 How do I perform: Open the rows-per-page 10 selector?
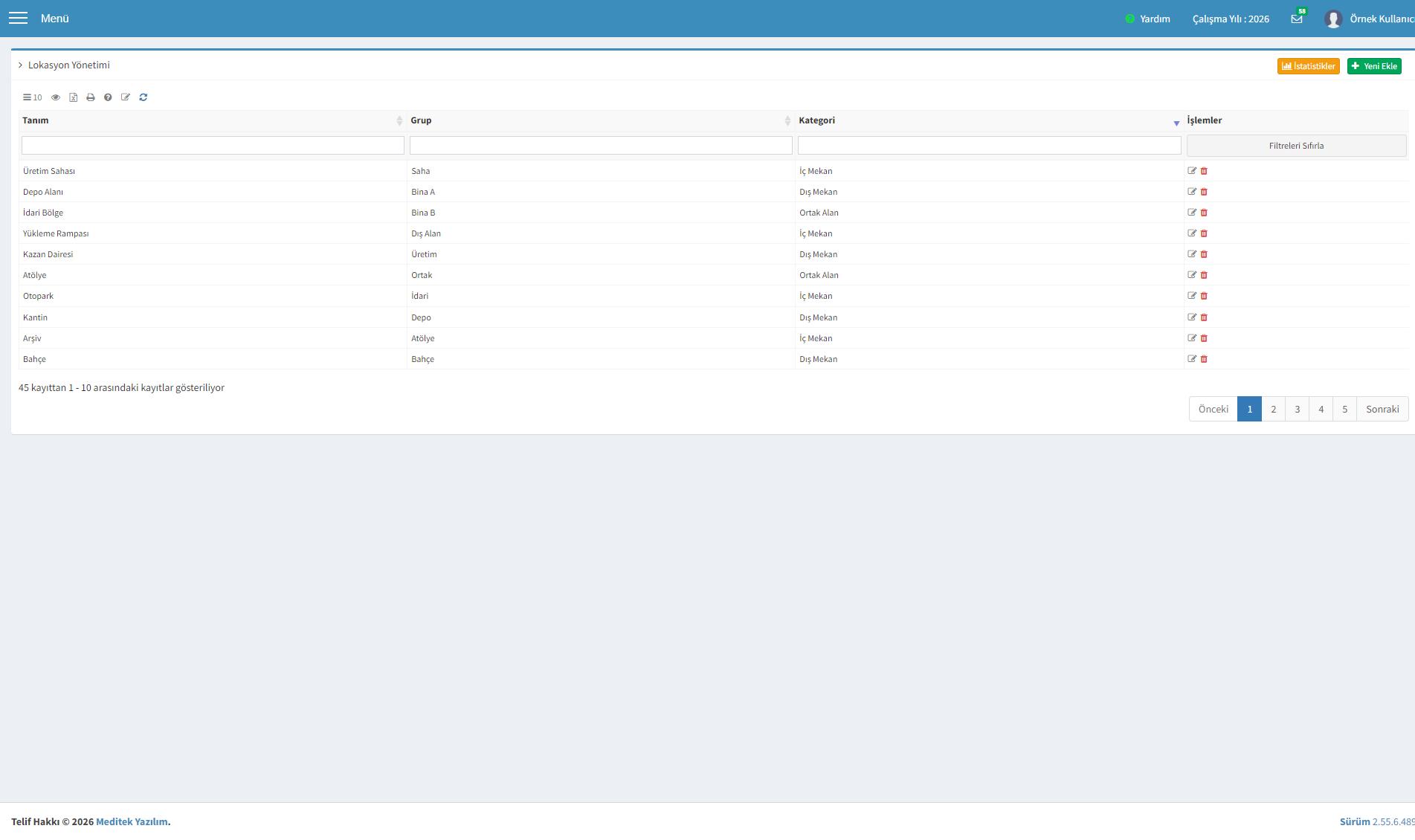32,97
